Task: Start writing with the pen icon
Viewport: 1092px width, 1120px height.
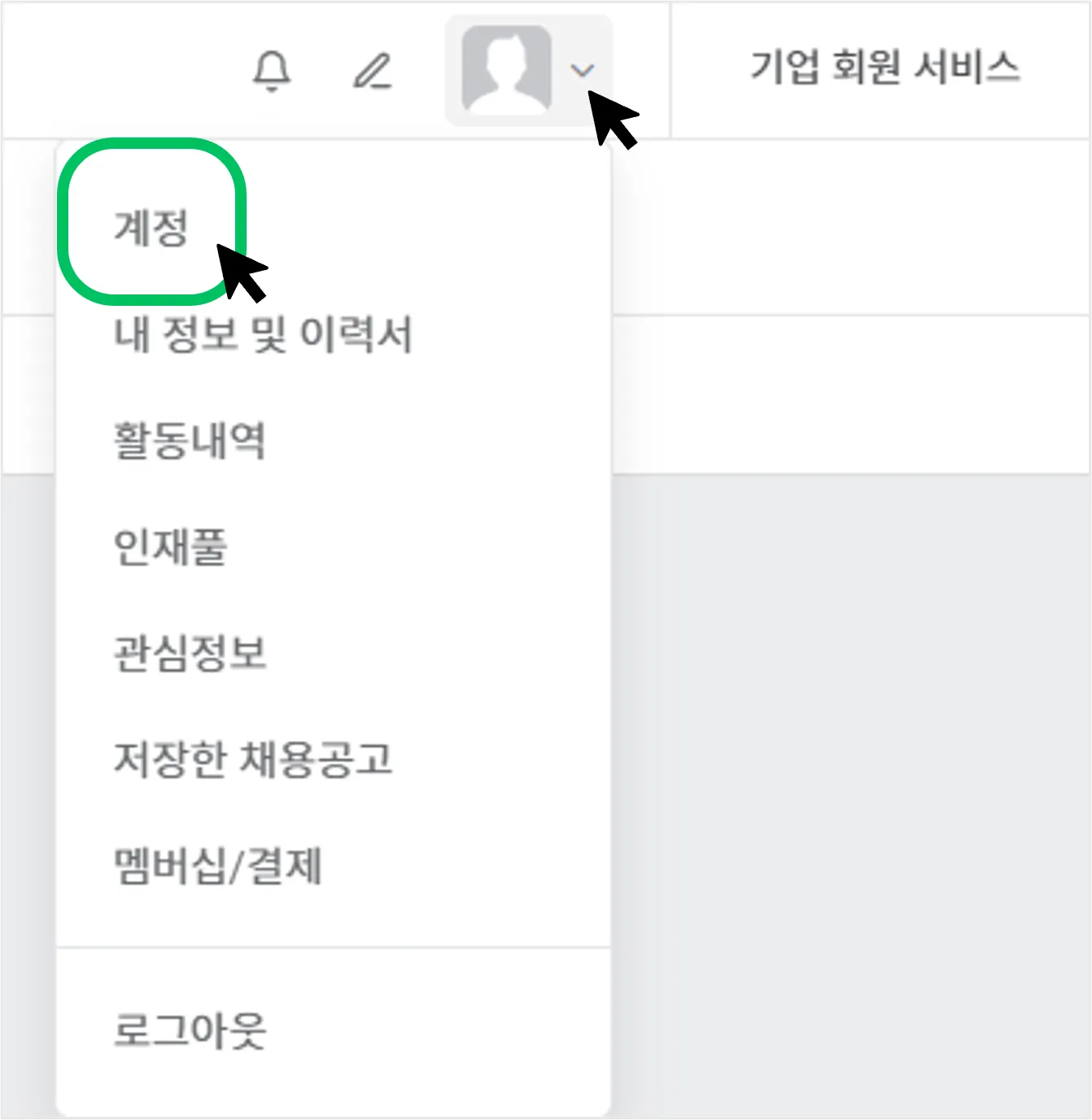Action: pyautogui.click(x=373, y=71)
